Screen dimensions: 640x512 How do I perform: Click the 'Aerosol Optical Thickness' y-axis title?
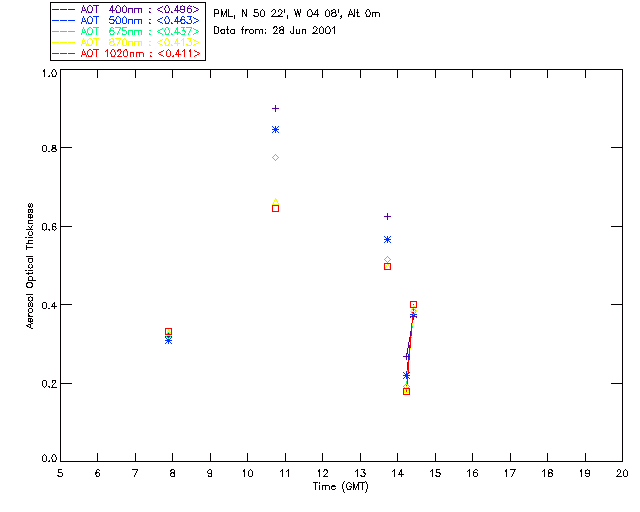coord(30,266)
